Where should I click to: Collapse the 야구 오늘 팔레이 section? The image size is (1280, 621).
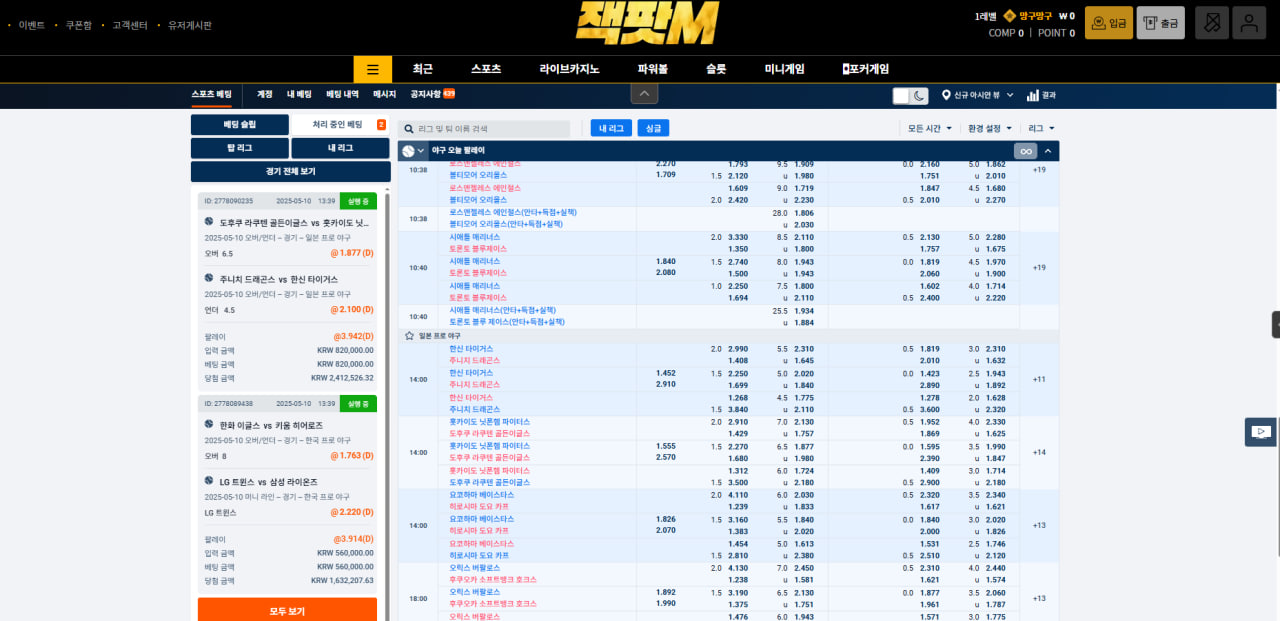(1048, 151)
